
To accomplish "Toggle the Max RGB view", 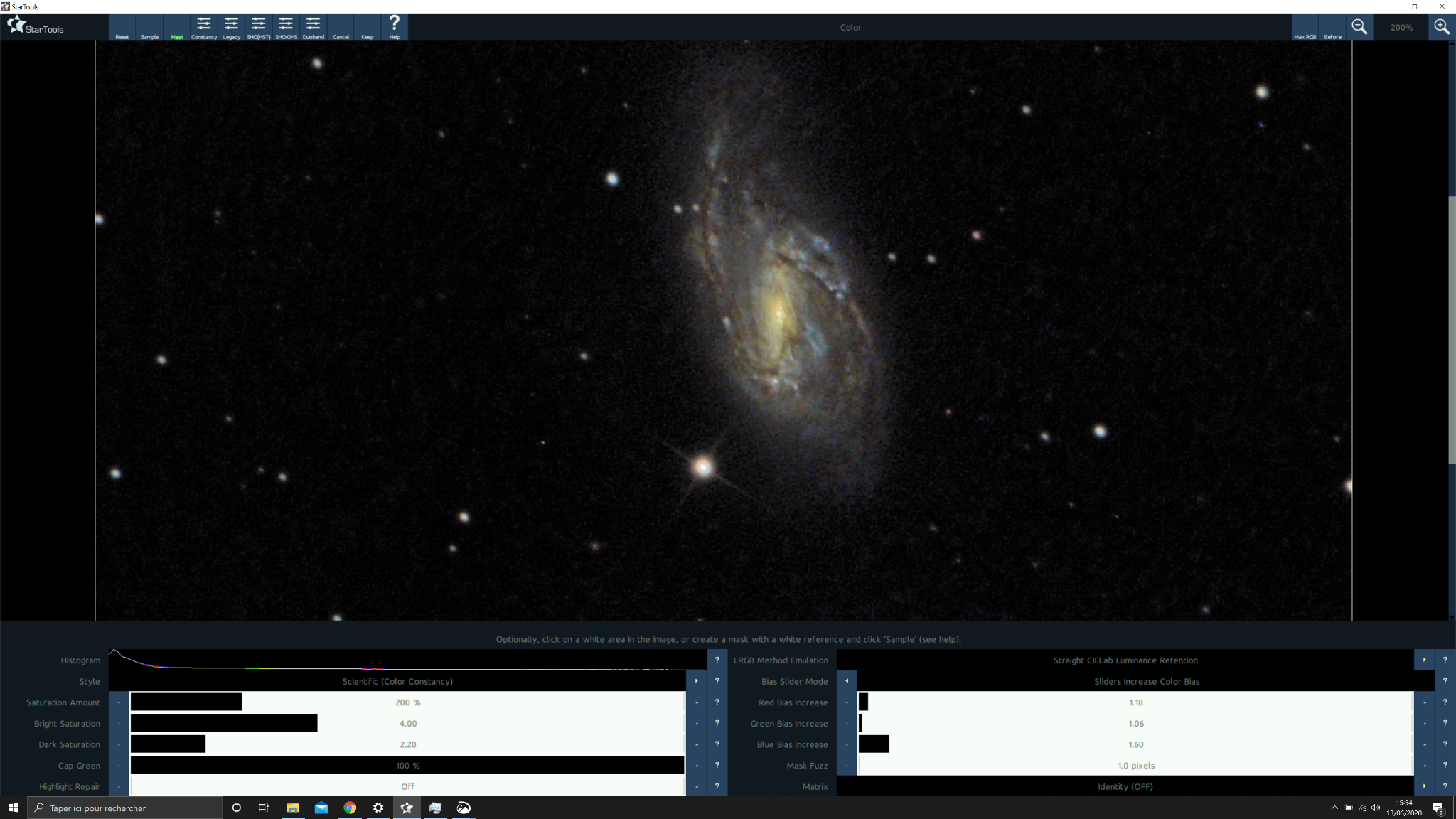I will pyautogui.click(x=1305, y=27).
